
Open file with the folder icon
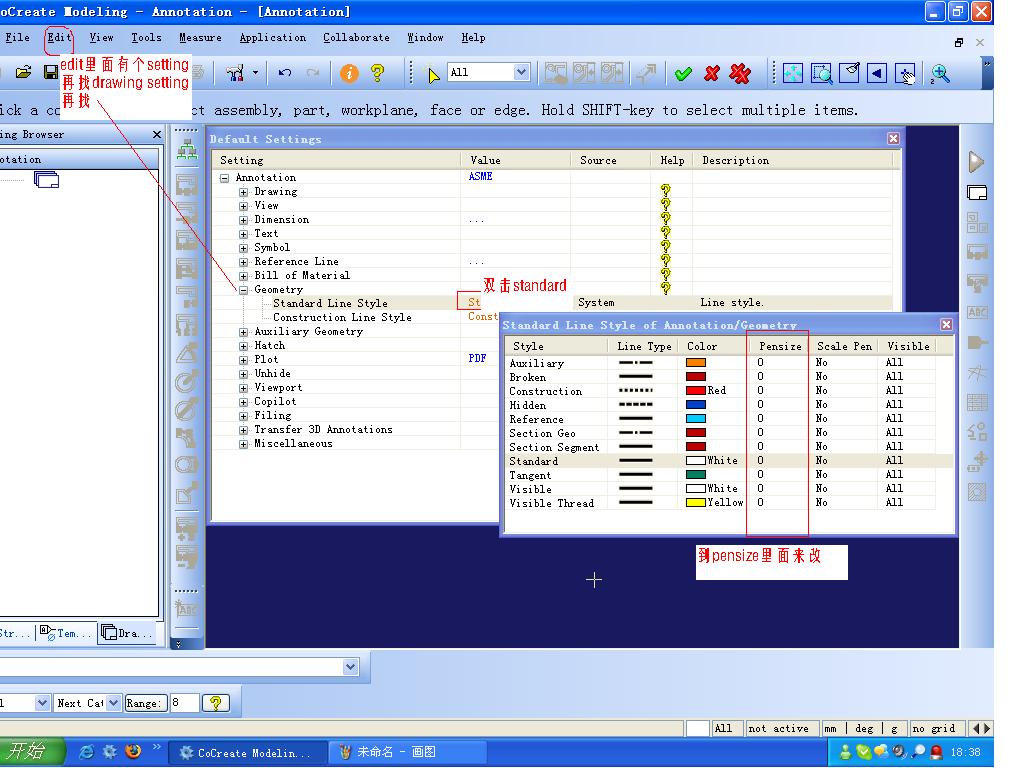click(24, 72)
